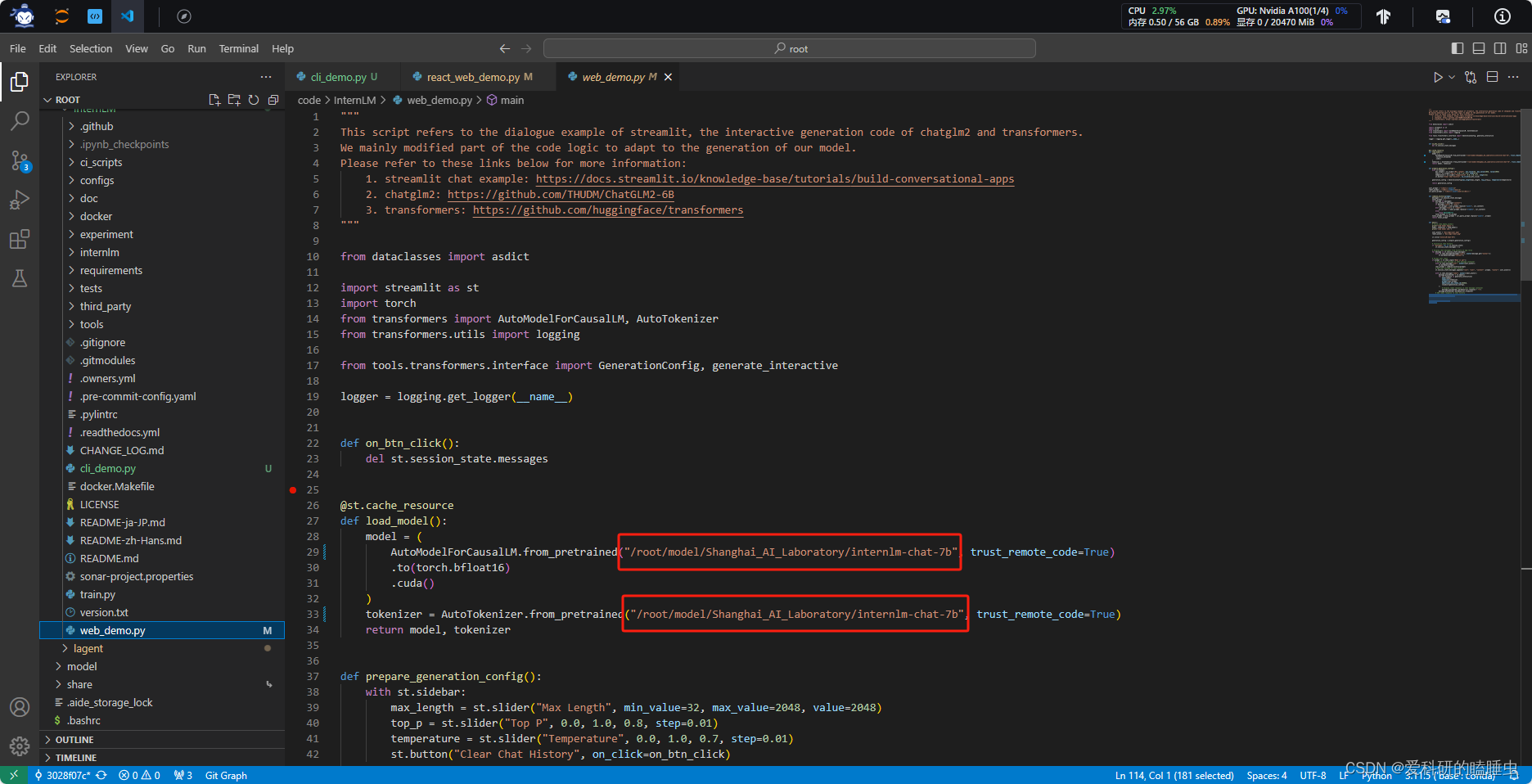The height and width of the screenshot is (784, 1532).
Task: Open the ChatGLM2-6B GitHub link
Action: point(561,195)
